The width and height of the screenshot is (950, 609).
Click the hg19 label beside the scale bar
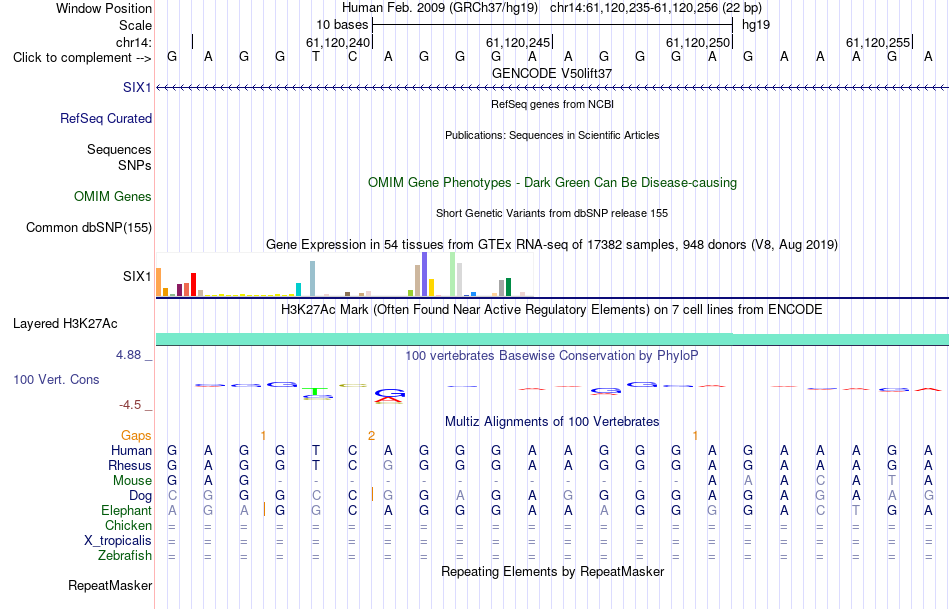coord(756,25)
